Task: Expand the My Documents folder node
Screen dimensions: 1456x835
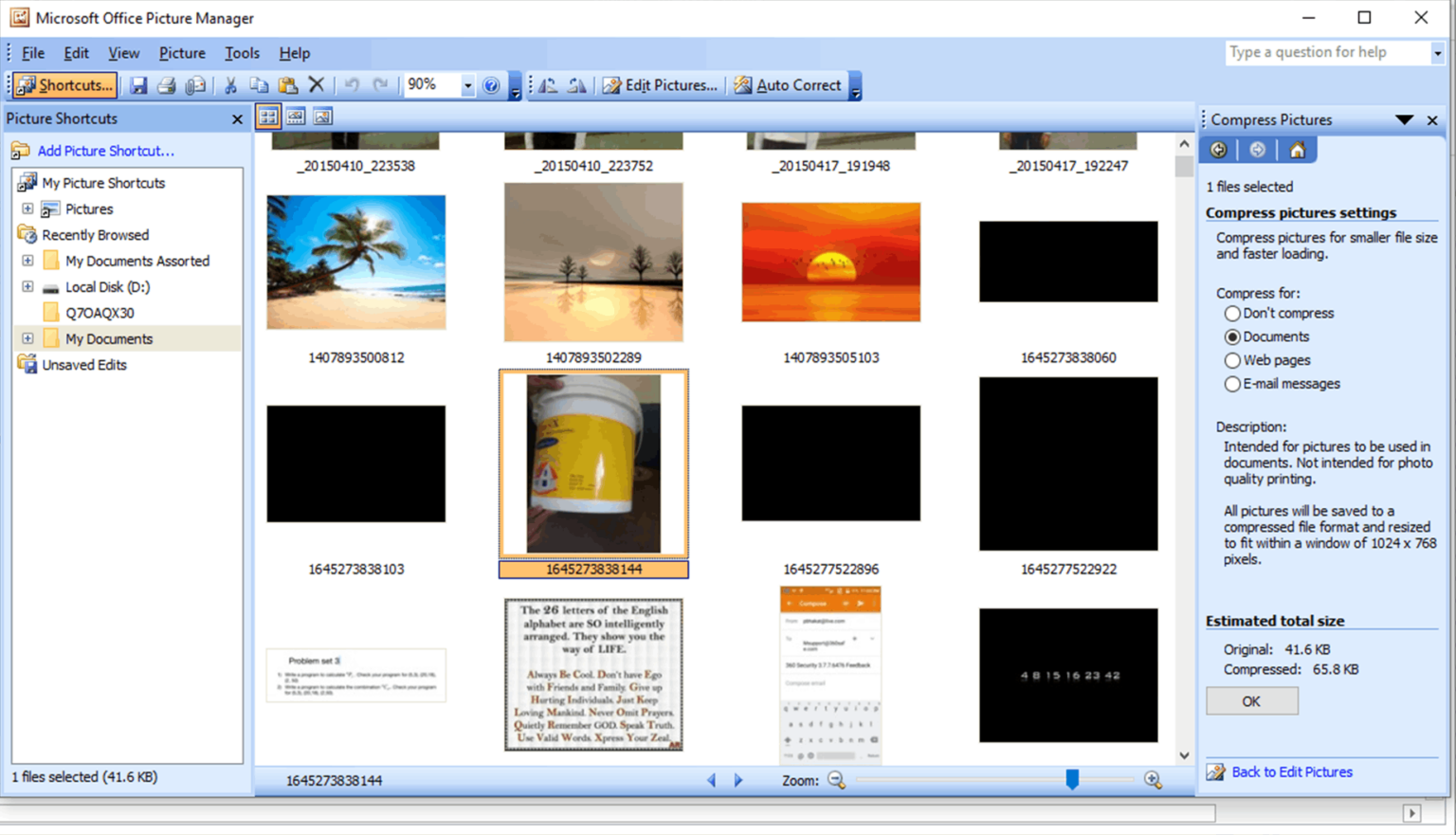Action: [x=27, y=338]
